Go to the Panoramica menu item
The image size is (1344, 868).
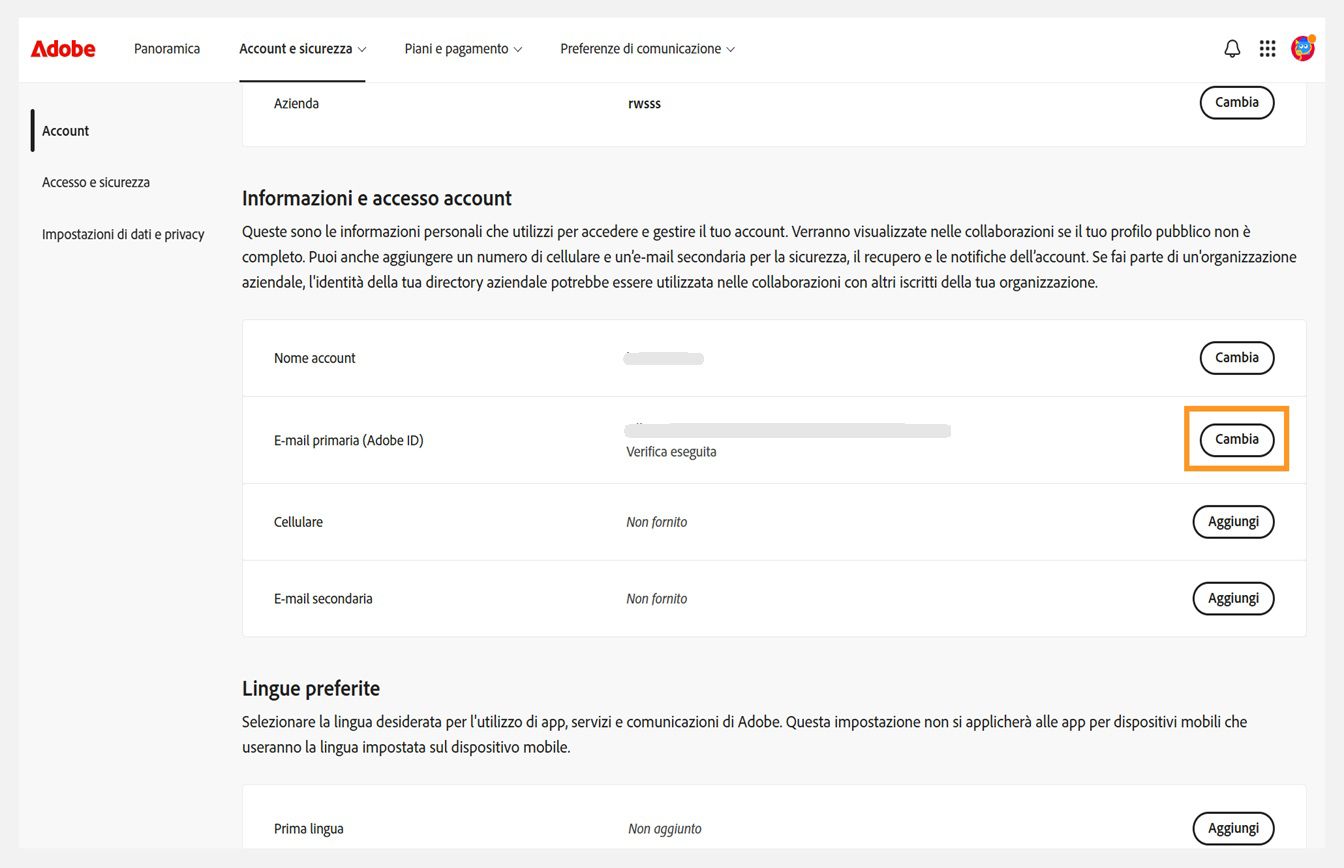click(166, 48)
